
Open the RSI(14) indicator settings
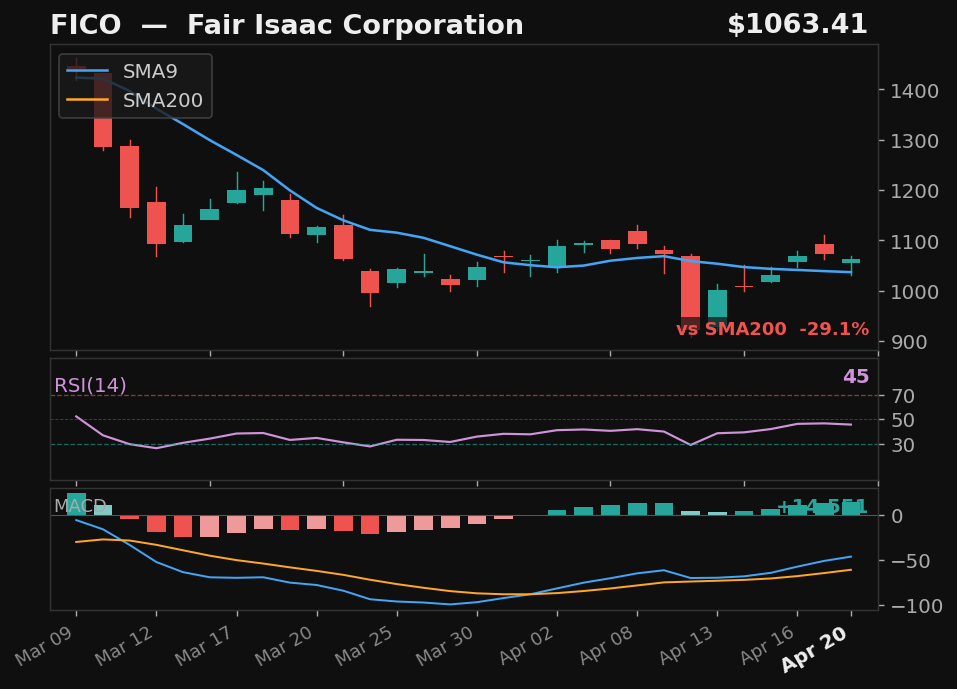coord(90,384)
